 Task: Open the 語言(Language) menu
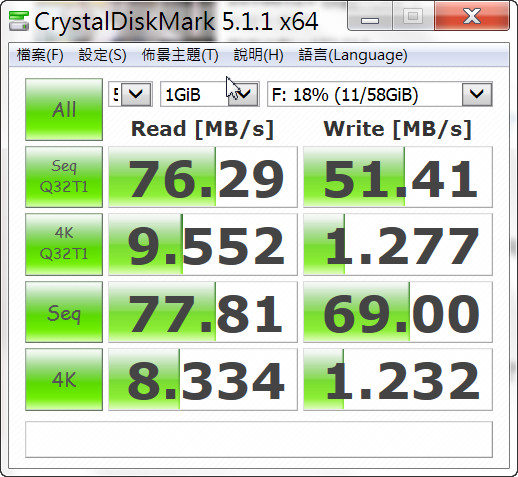[x=353, y=55]
